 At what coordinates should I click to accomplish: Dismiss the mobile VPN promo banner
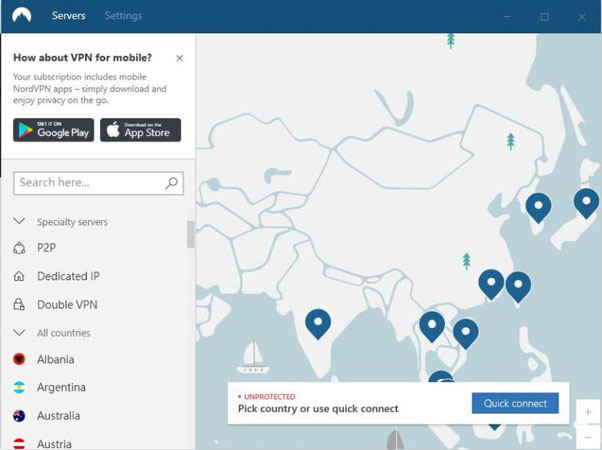179,58
